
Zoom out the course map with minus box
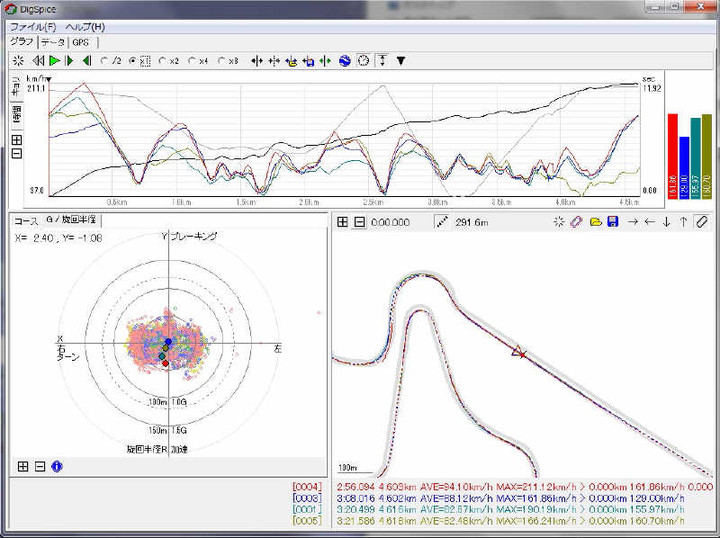(x=360, y=222)
